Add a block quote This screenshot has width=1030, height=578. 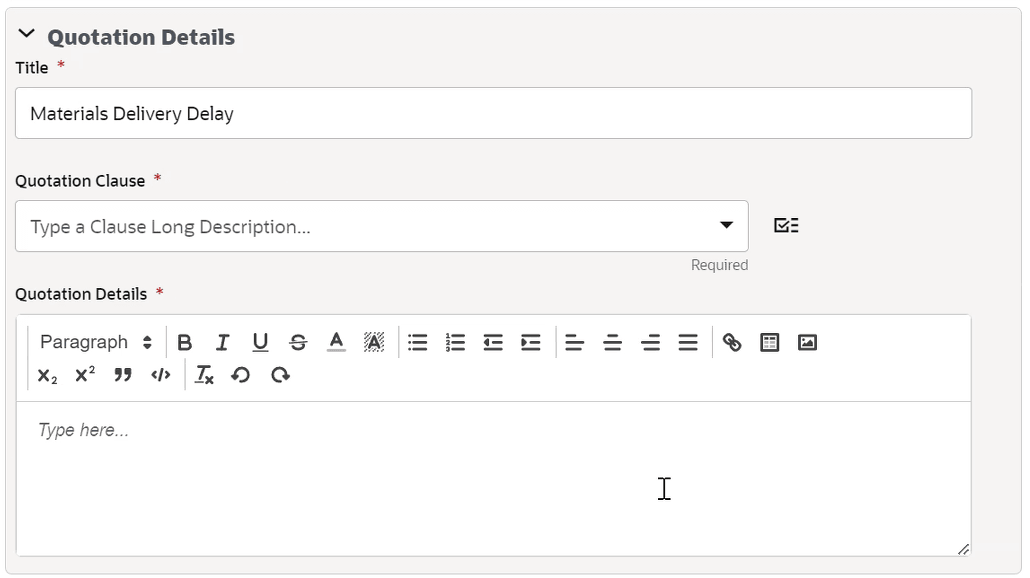(x=122, y=375)
